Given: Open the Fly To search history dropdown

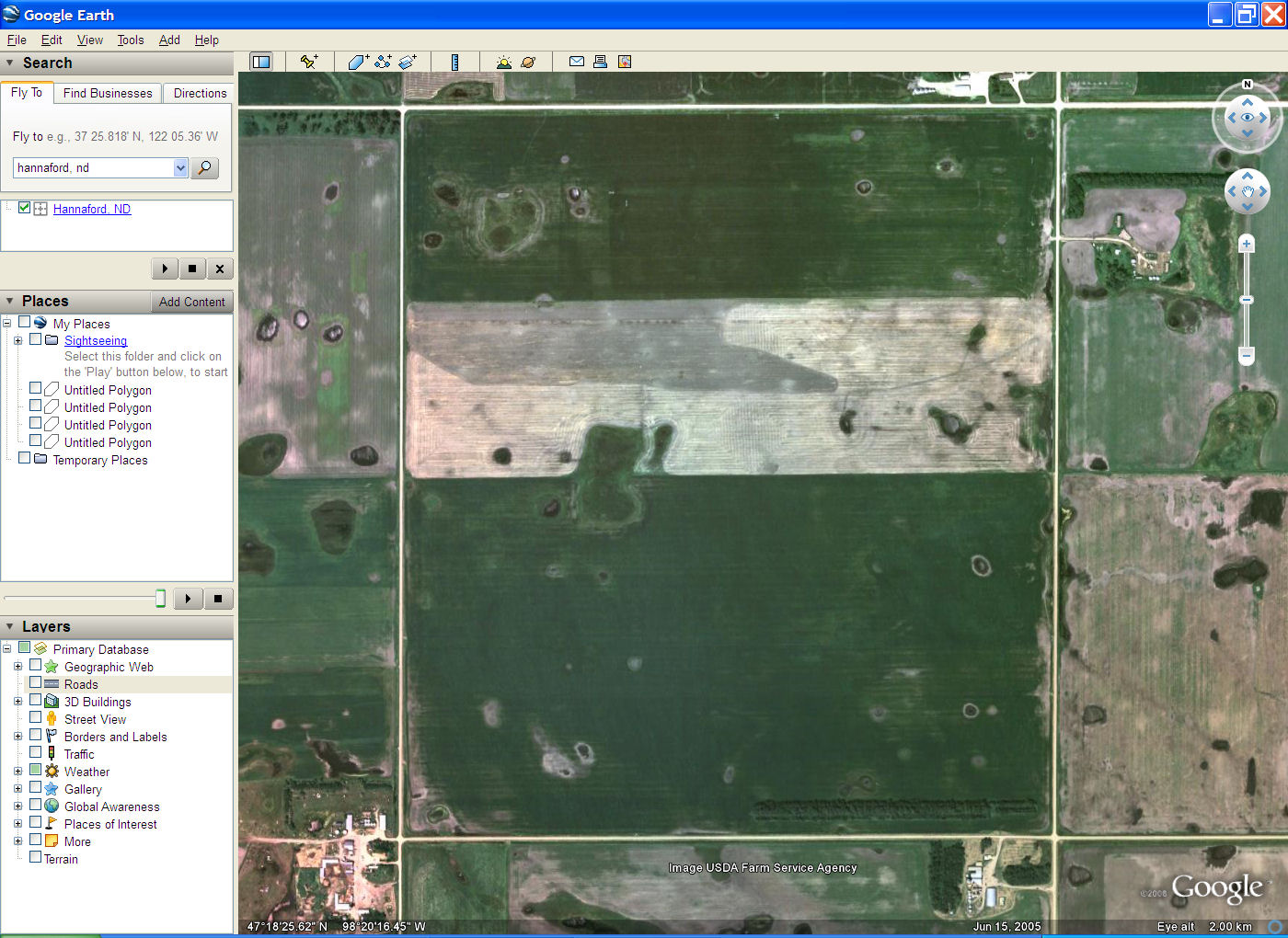Looking at the screenshot, I should click(180, 167).
